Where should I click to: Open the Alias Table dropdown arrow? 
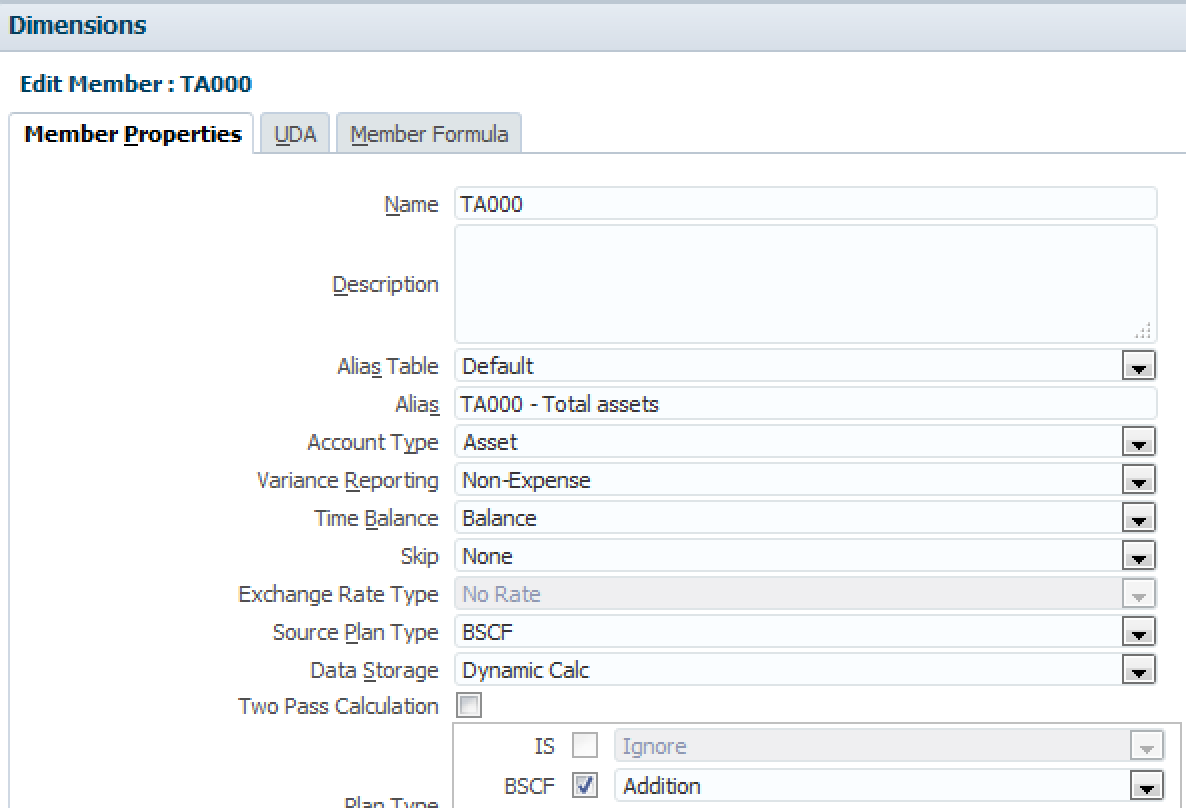[1138, 367]
